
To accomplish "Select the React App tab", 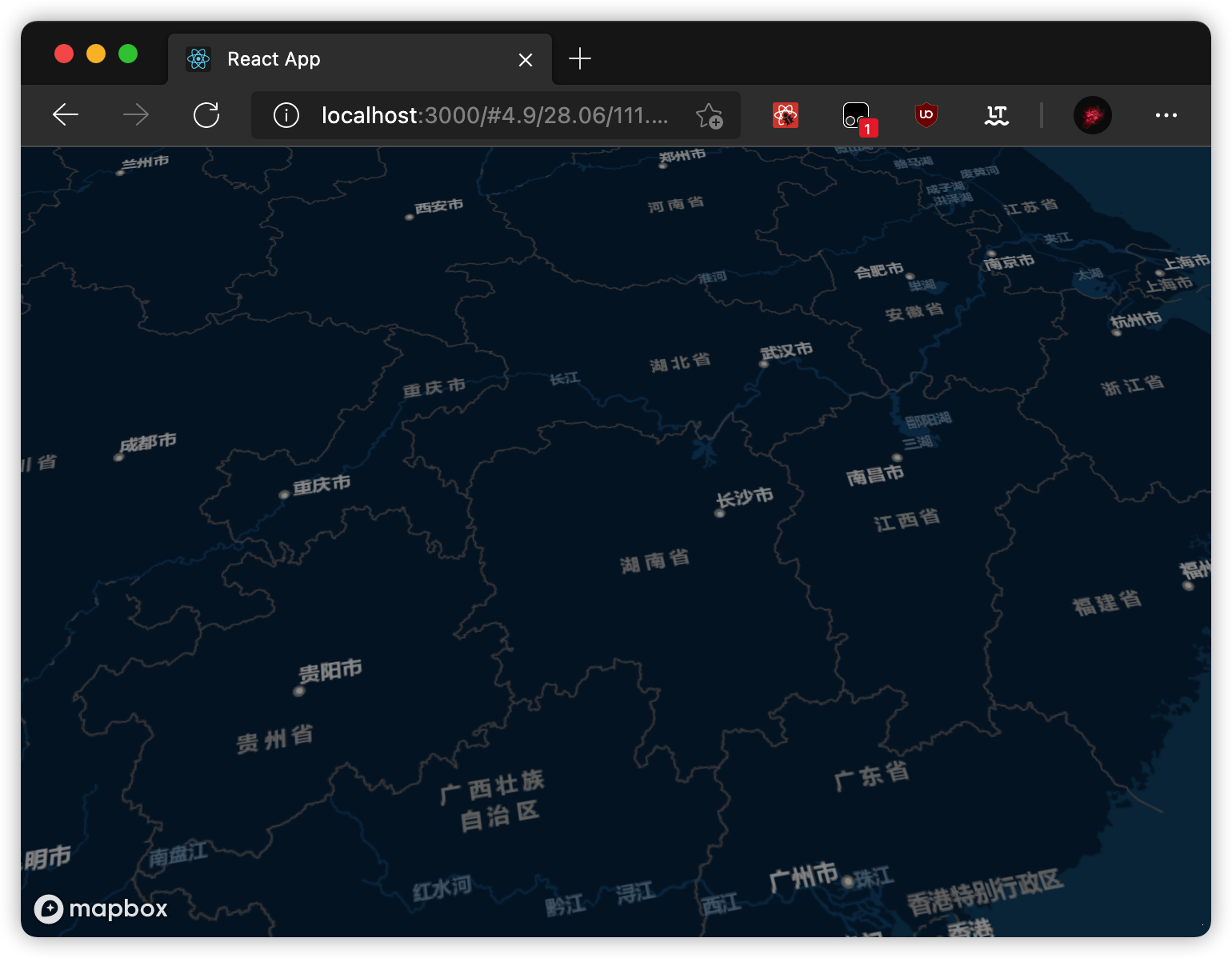I will click(x=360, y=59).
